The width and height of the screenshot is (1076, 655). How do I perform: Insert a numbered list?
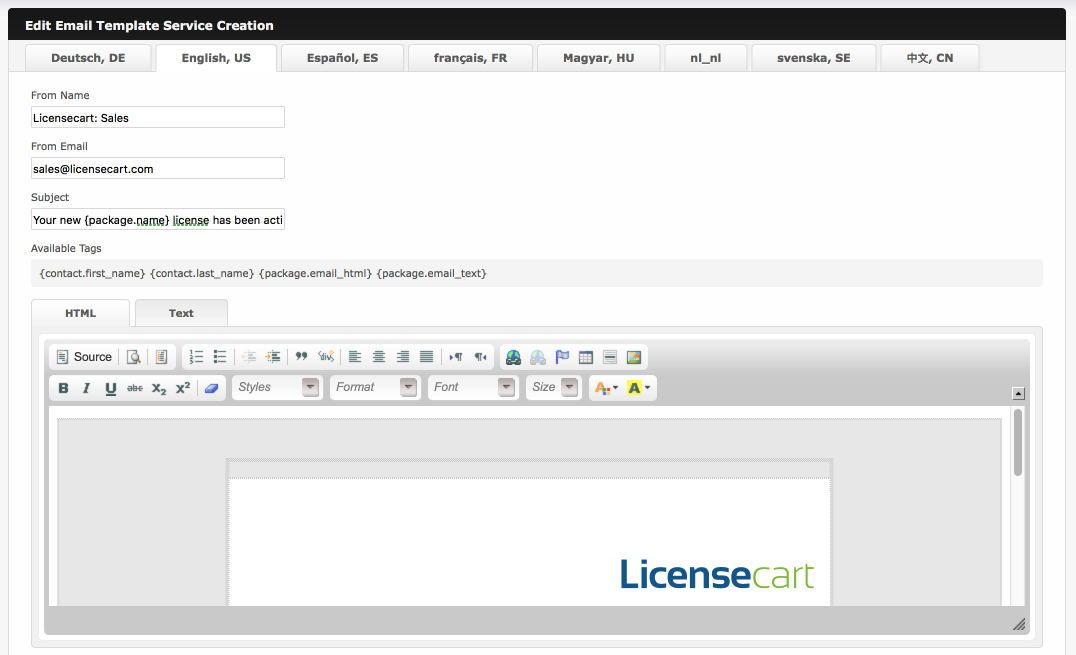tap(196, 357)
